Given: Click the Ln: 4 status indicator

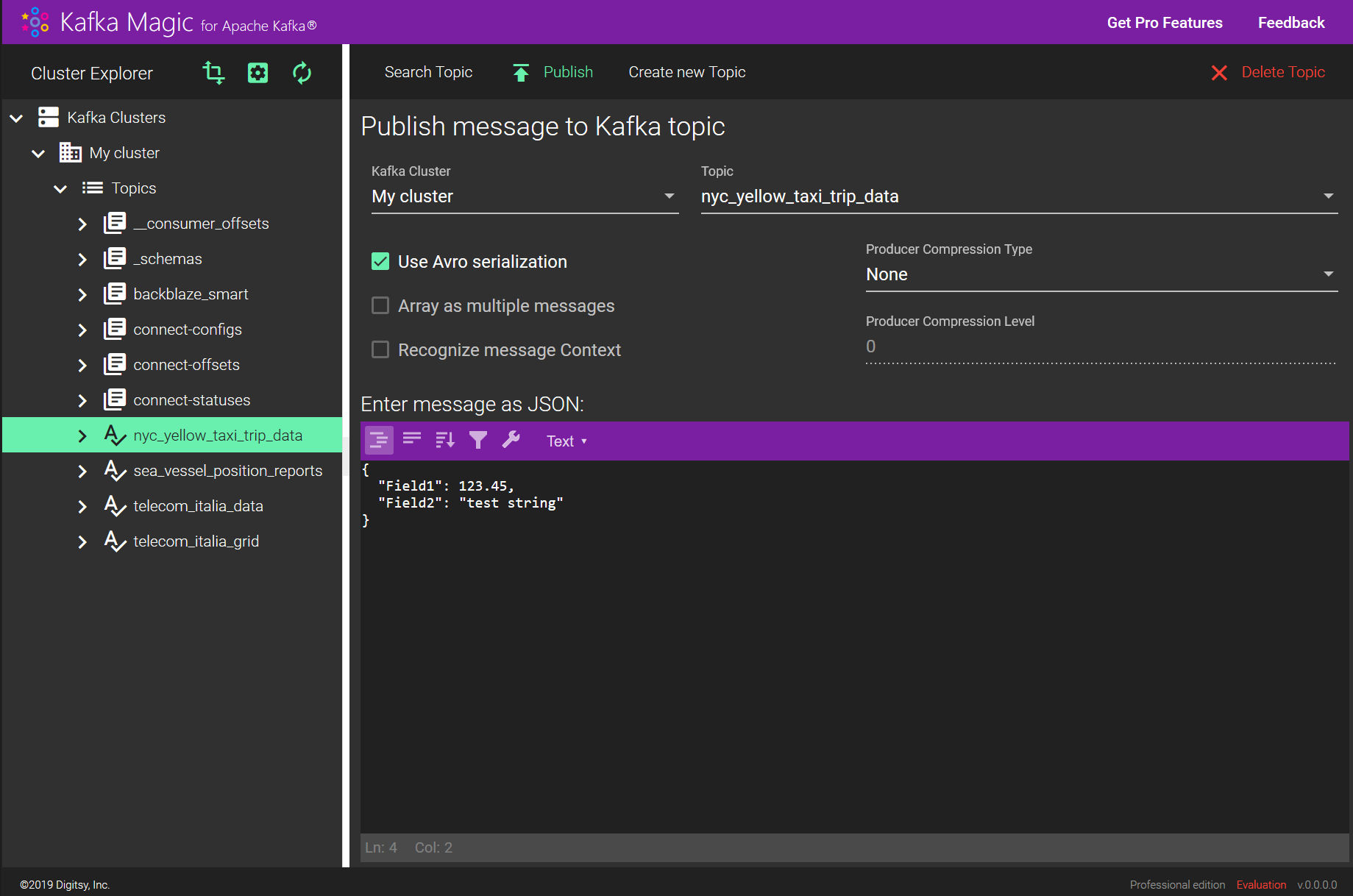Looking at the screenshot, I should click(381, 847).
